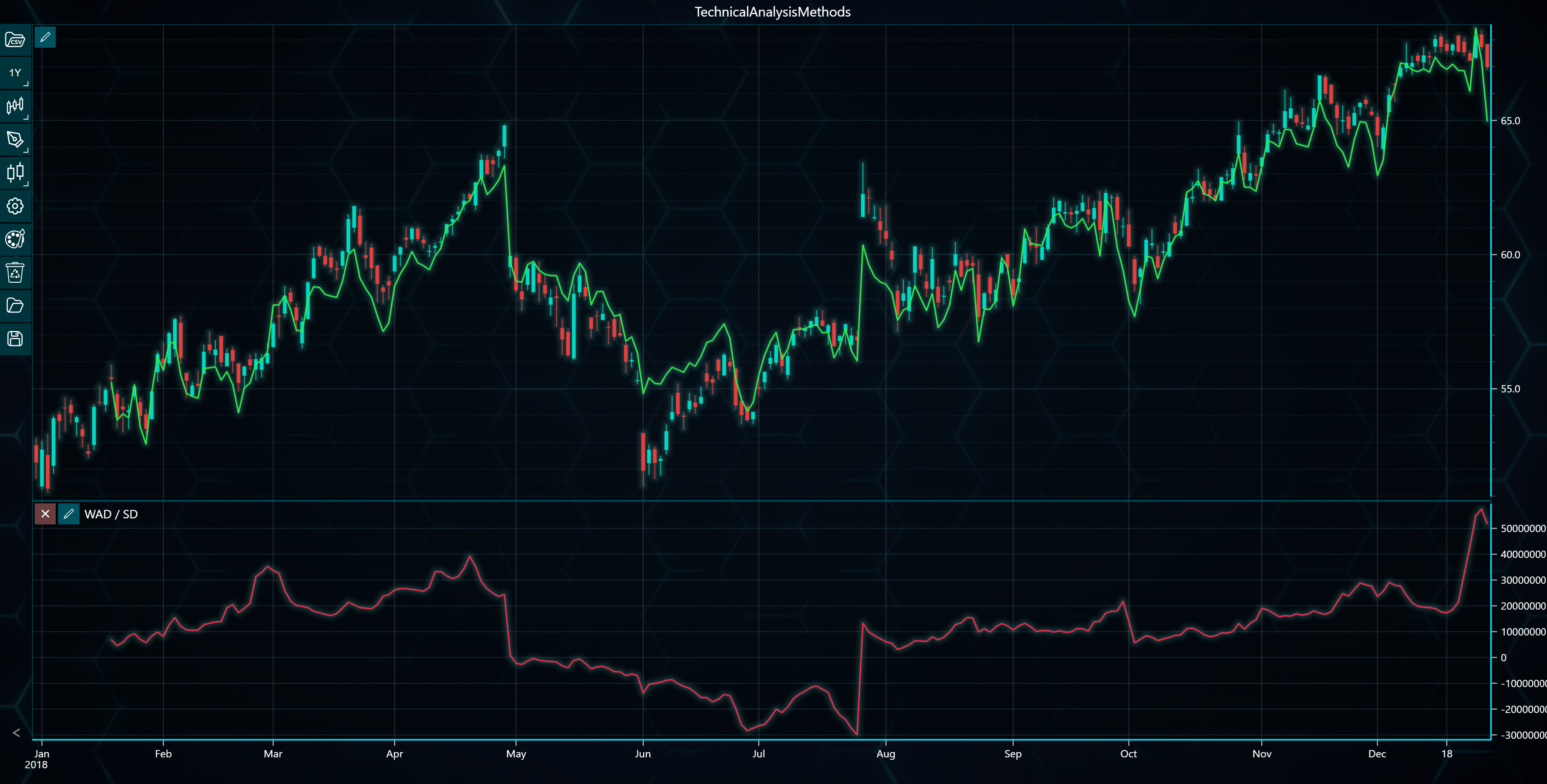Image resolution: width=1547 pixels, height=784 pixels.
Task: Click the Dec label on time axis
Action: (1377, 754)
